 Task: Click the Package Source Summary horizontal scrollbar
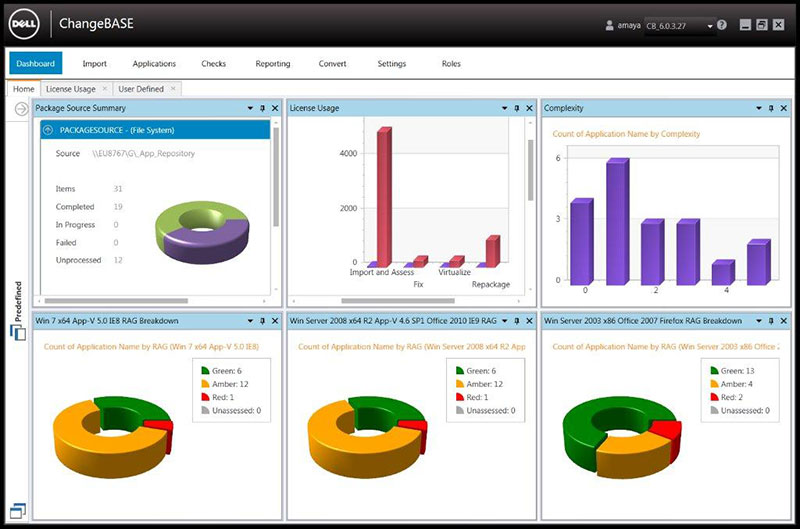(116, 301)
